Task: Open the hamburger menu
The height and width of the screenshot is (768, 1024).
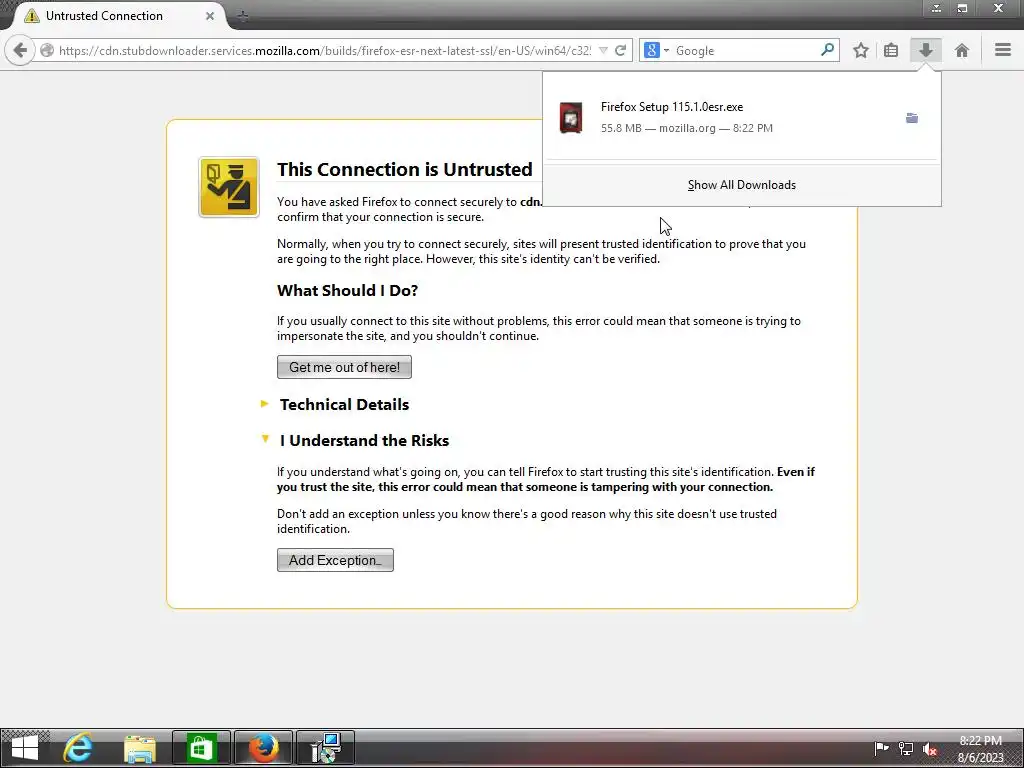Action: coord(1003,50)
